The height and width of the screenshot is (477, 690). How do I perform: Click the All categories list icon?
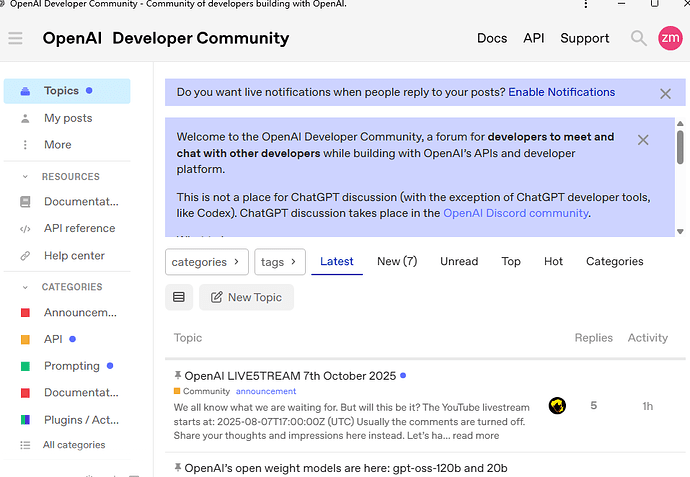(x=26, y=445)
